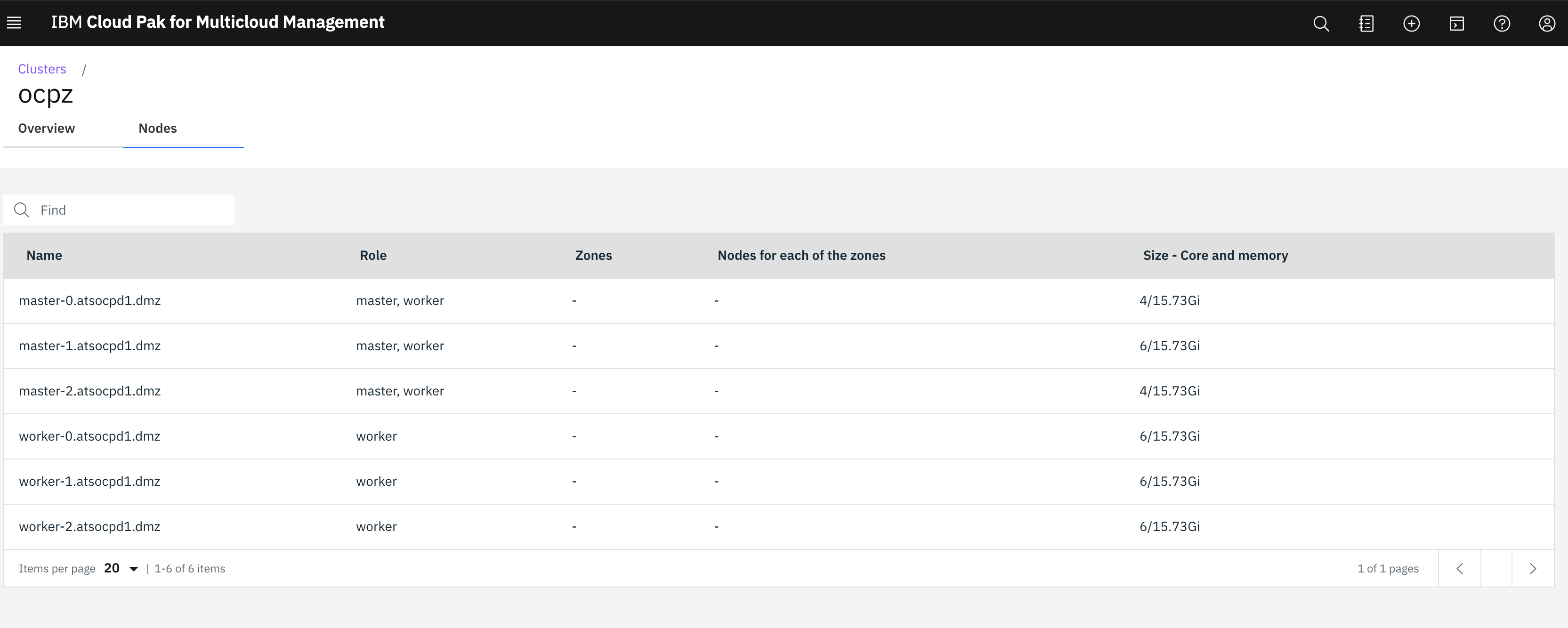This screenshot has width=1568, height=628.
Task: Click the header search magnifier icon
Action: (x=1321, y=24)
